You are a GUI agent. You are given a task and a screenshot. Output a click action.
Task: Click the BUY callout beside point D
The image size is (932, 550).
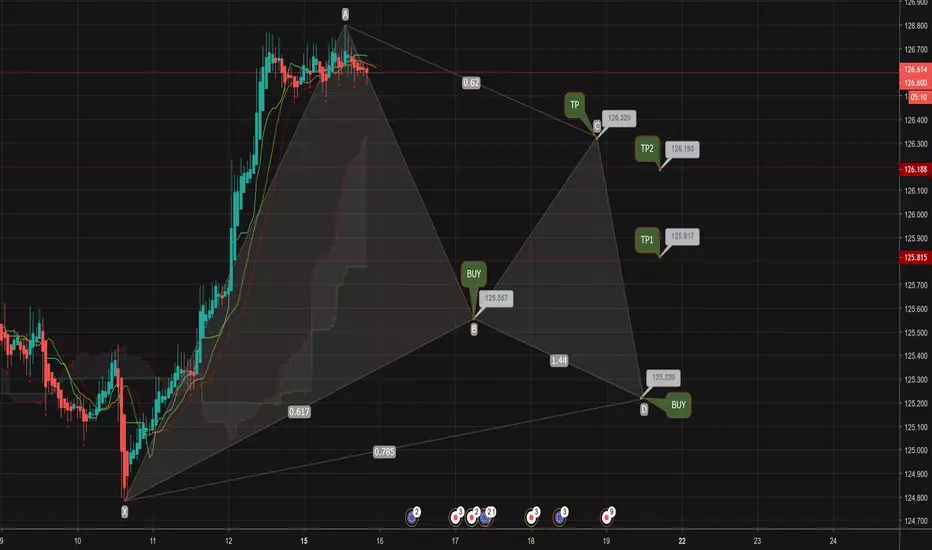coord(678,405)
